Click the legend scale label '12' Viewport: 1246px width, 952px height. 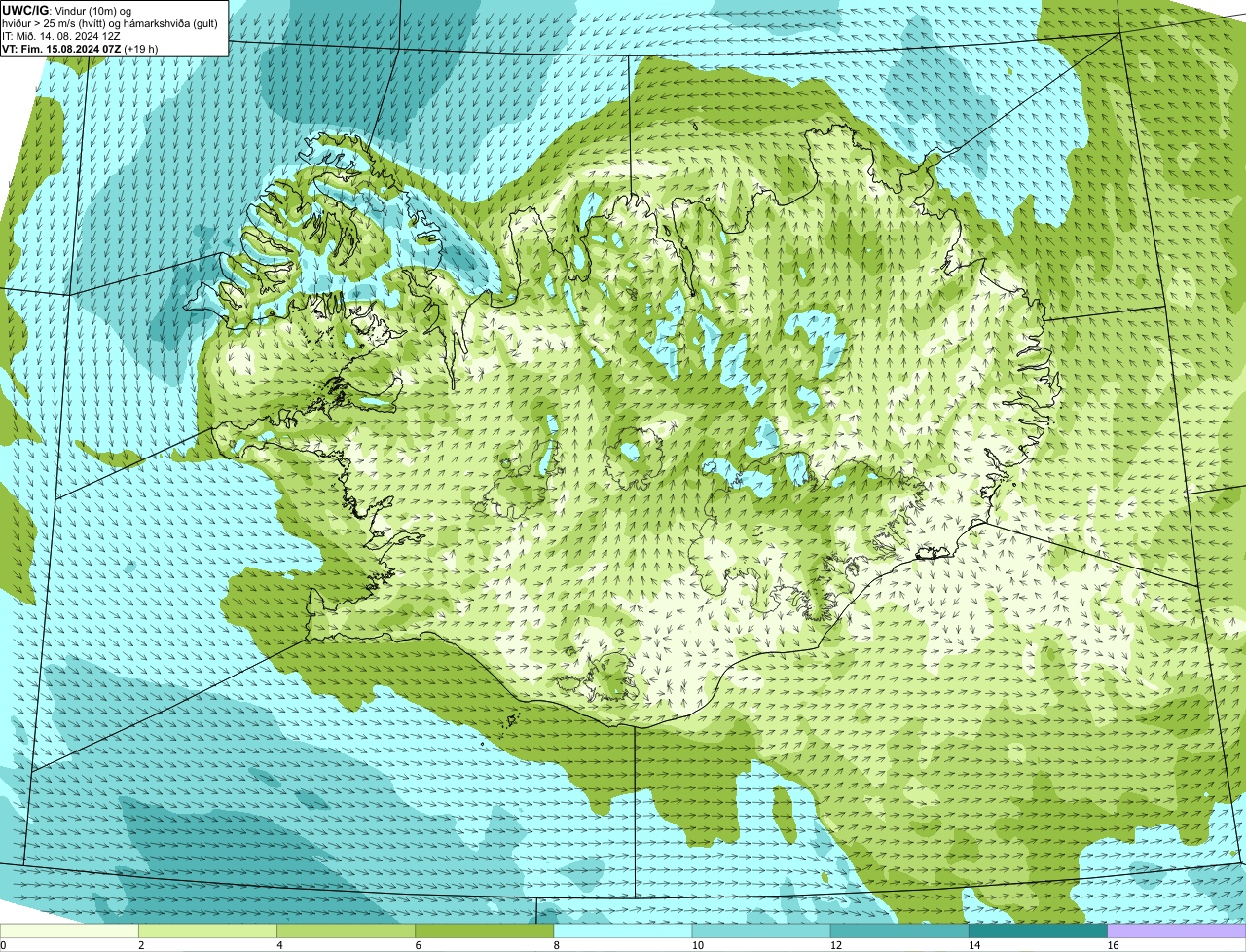click(x=835, y=945)
